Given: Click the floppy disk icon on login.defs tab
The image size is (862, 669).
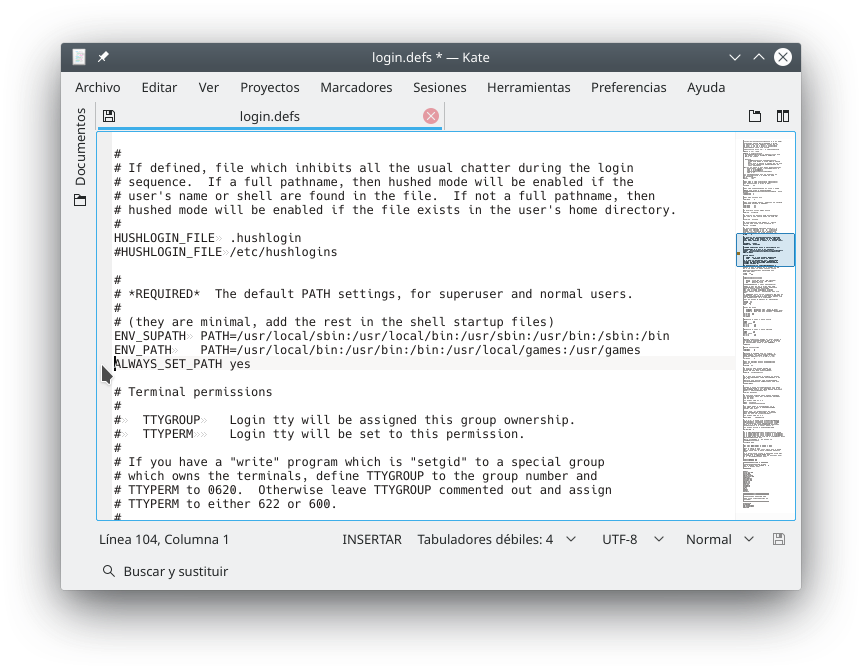Looking at the screenshot, I should pyautogui.click(x=109, y=116).
